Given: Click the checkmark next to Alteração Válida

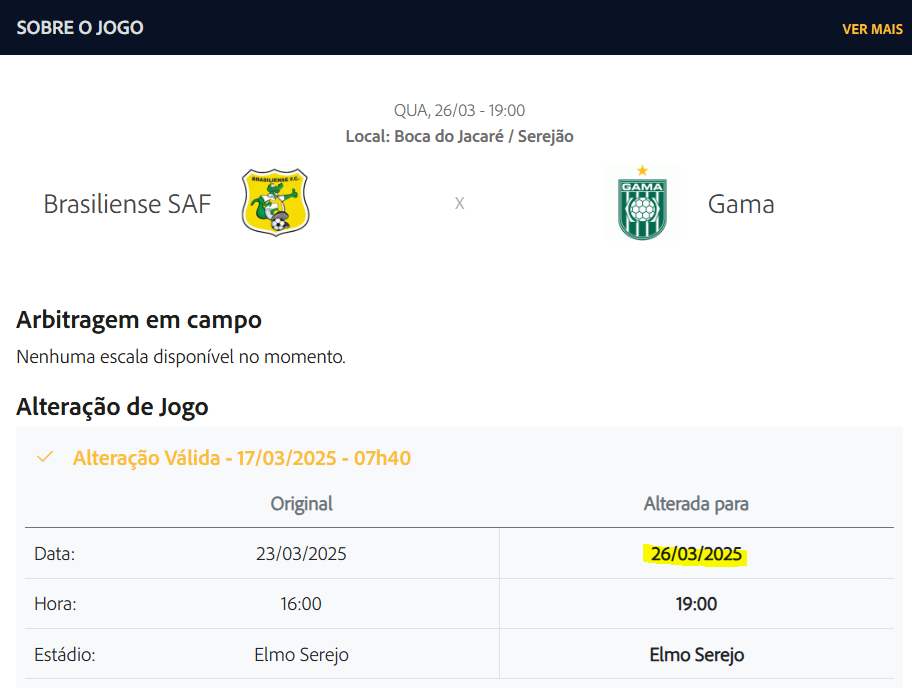Looking at the screenshot, I should coord(44,457).
